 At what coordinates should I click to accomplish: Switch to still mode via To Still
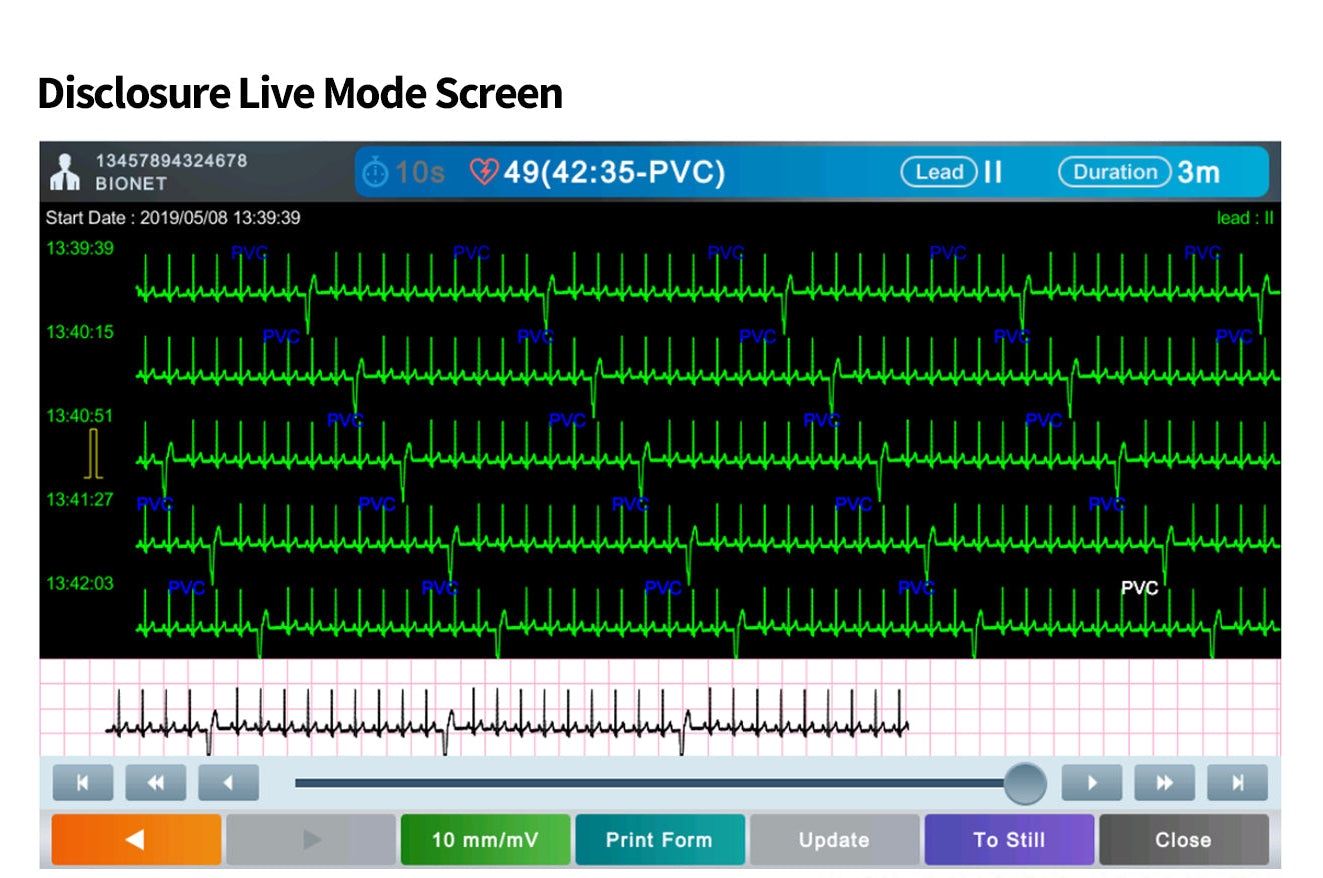click(x=1009, y=839)
